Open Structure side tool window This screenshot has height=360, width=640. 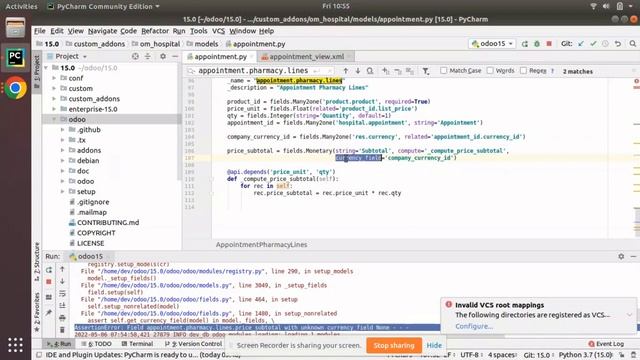tap(37, 261)
